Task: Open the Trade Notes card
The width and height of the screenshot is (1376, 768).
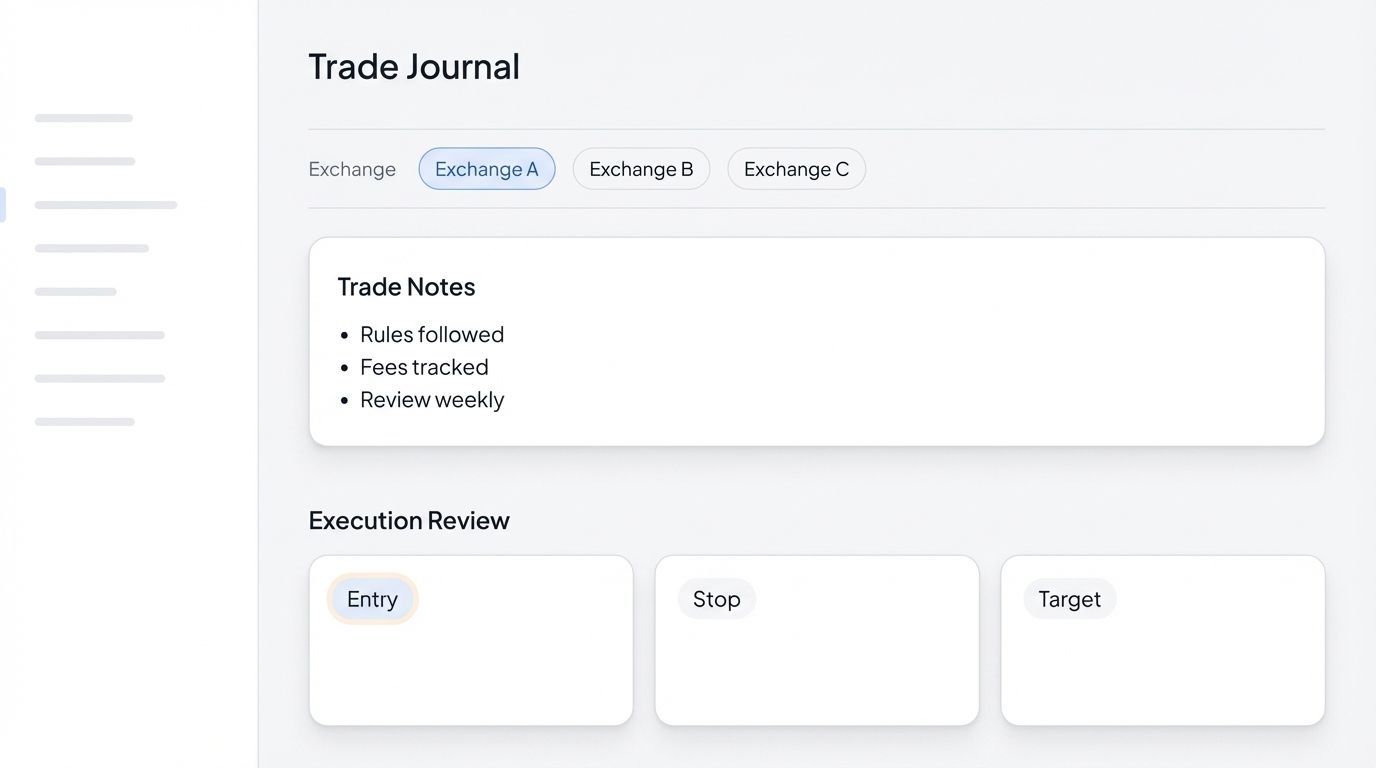Action: pyautogui.click(x=817, y=340)
